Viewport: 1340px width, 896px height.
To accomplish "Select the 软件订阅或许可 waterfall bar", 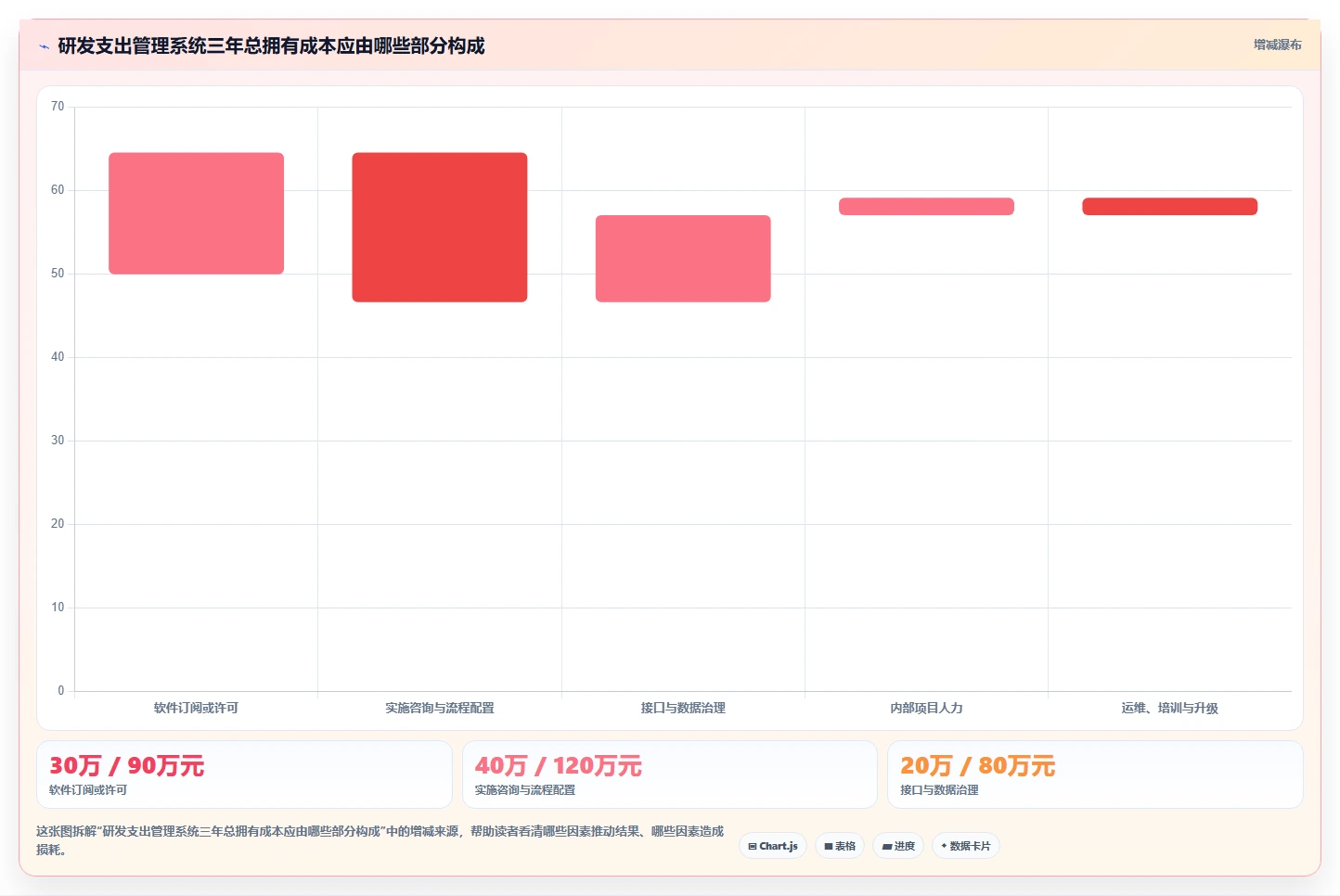I will pos(196,213).
